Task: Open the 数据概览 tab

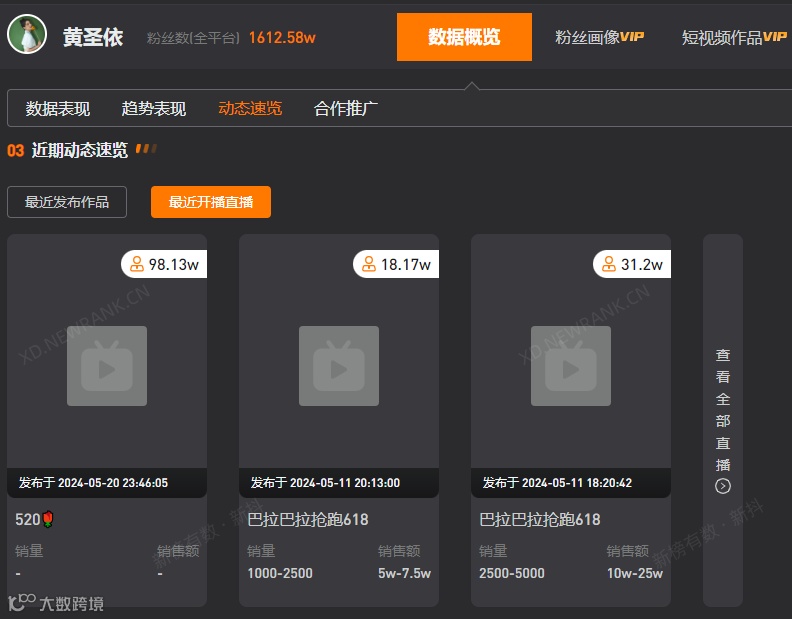Action: [464, 37]
